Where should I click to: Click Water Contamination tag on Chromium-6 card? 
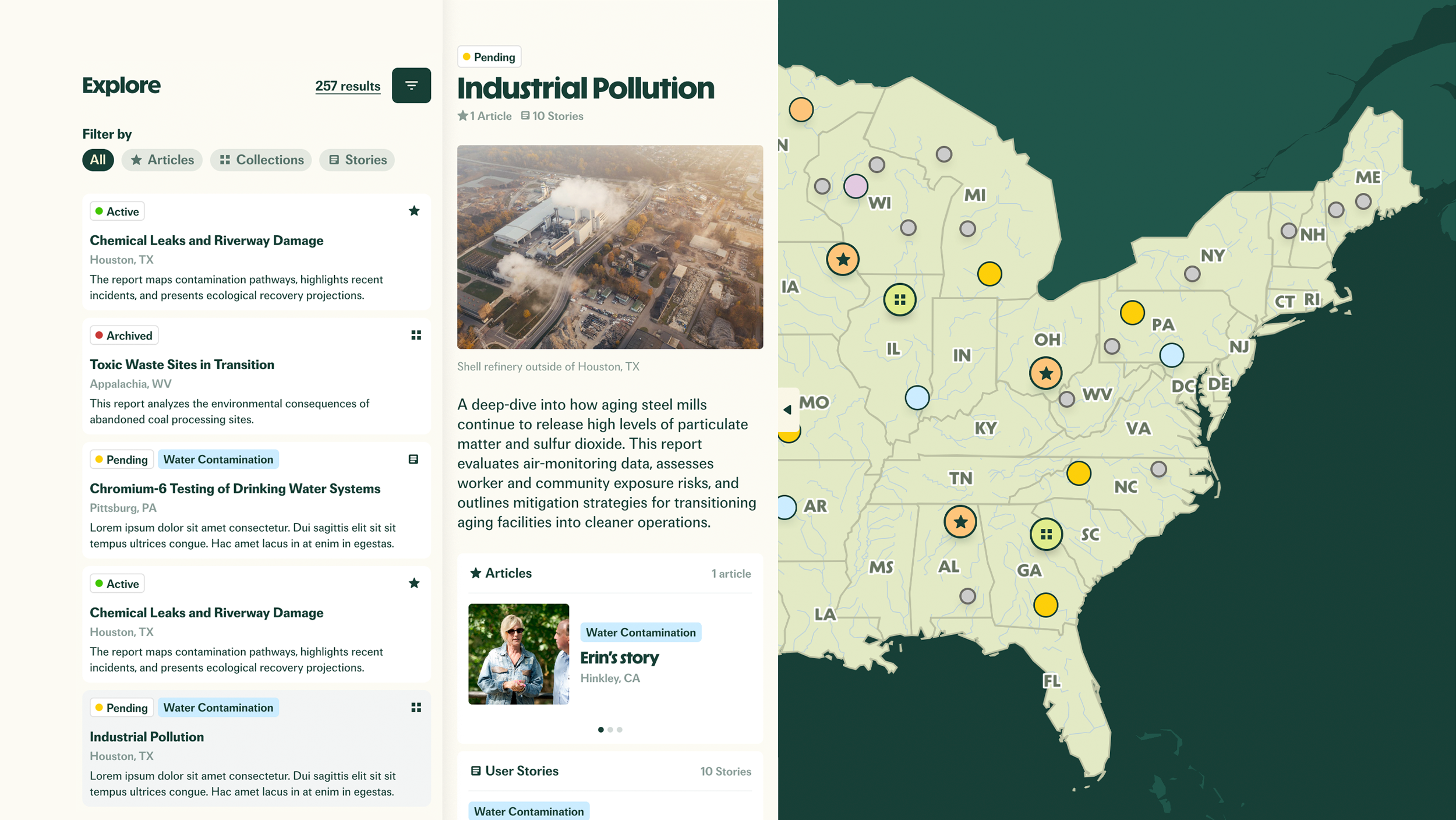click(x=218, y=460)
